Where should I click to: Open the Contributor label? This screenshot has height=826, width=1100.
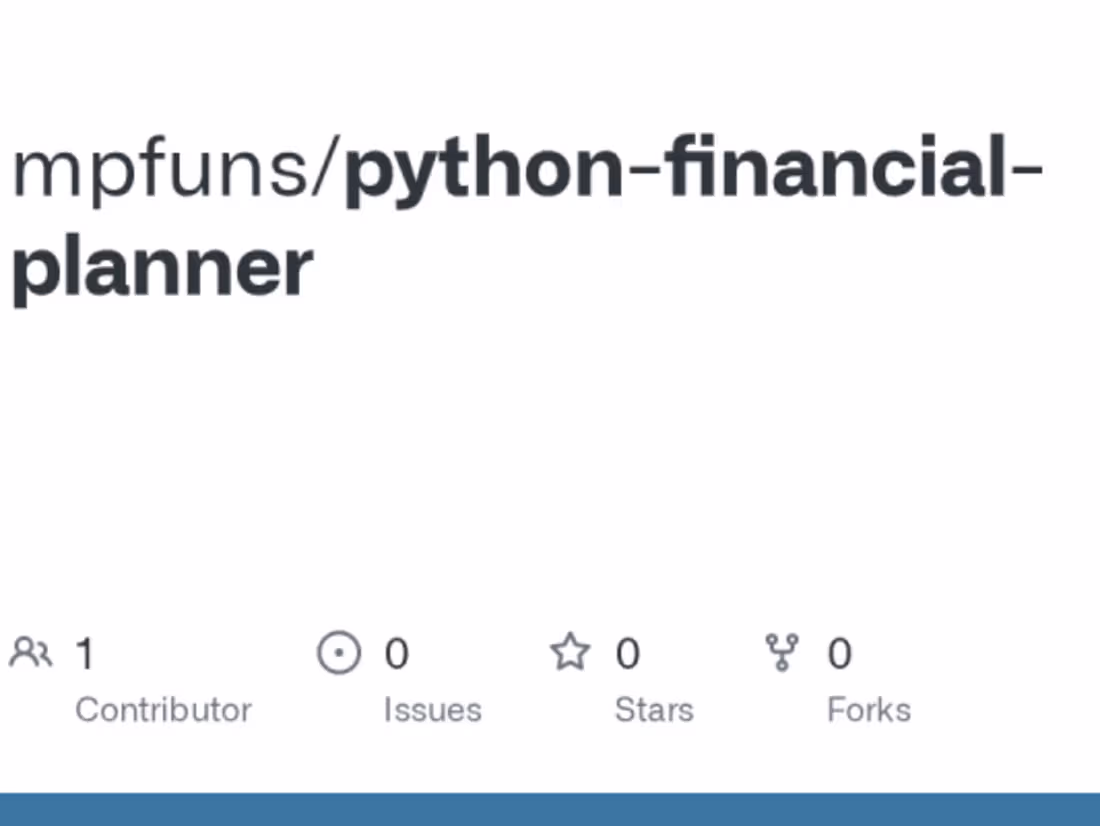[x=163, y=710]
